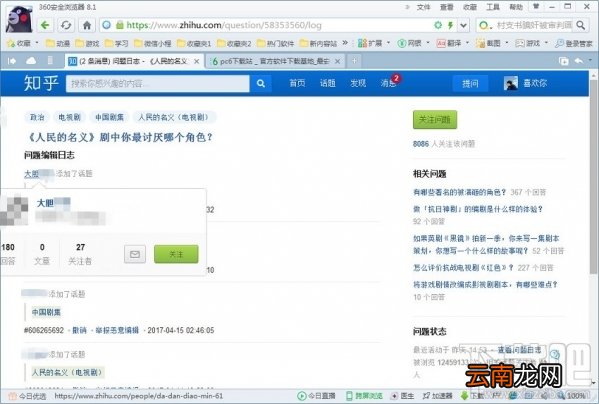Open the 收藏夹2 bookmark folder
The width and height of the screenshot is (599, 404).
234,43
